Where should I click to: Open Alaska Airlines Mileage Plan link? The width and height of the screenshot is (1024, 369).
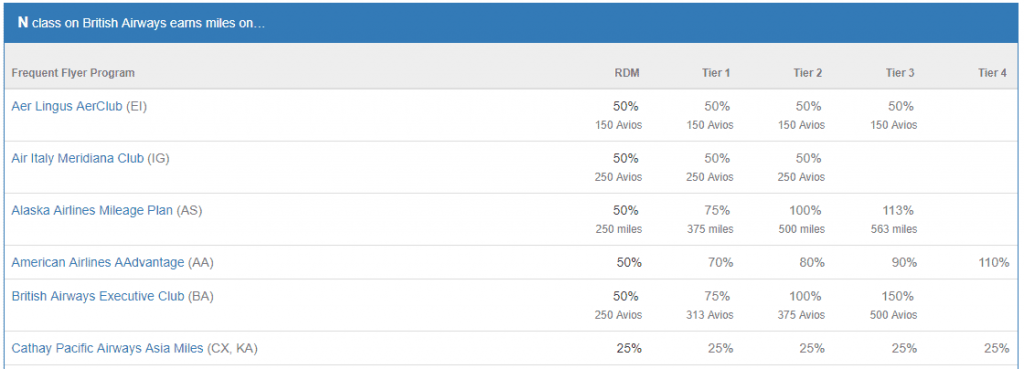tap(92, 210)
